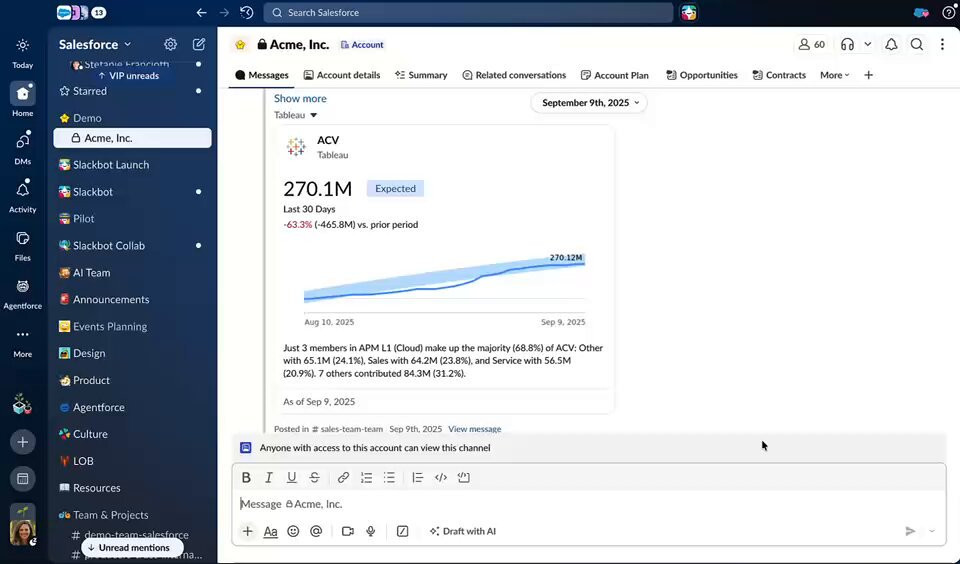The width and height of the screenshot is (960, 564).
Task: Open the Slackbot icon beside search bar
Action: click(x=689, y=12)
